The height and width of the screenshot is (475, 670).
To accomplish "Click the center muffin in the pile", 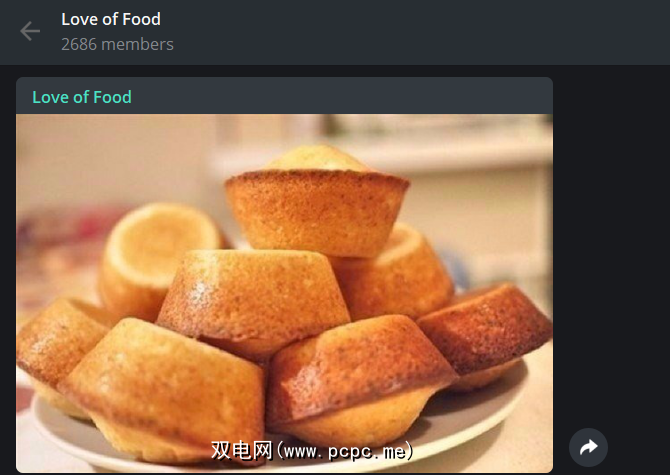I will click(253, 299).
